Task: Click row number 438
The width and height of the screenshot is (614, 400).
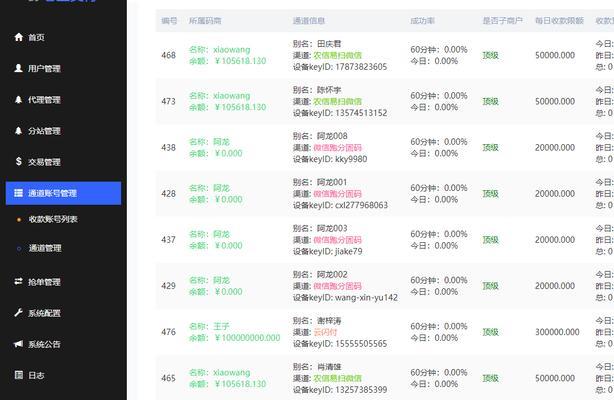Action: point(168,148)
